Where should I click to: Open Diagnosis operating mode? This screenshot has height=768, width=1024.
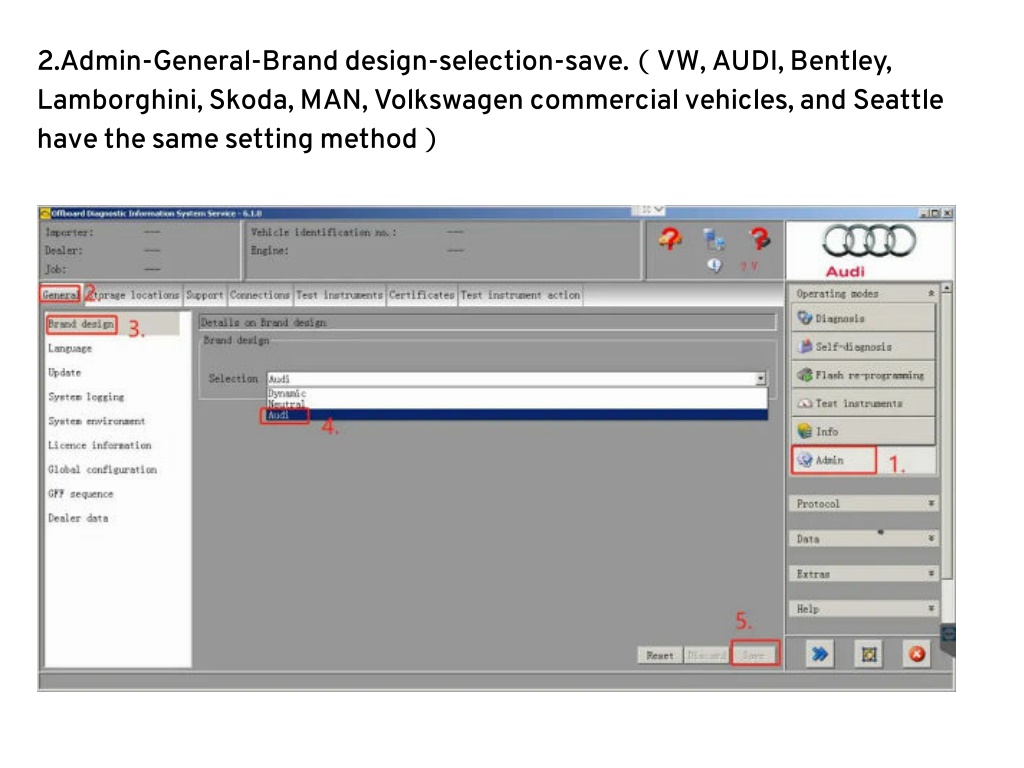tap(863, 318)
